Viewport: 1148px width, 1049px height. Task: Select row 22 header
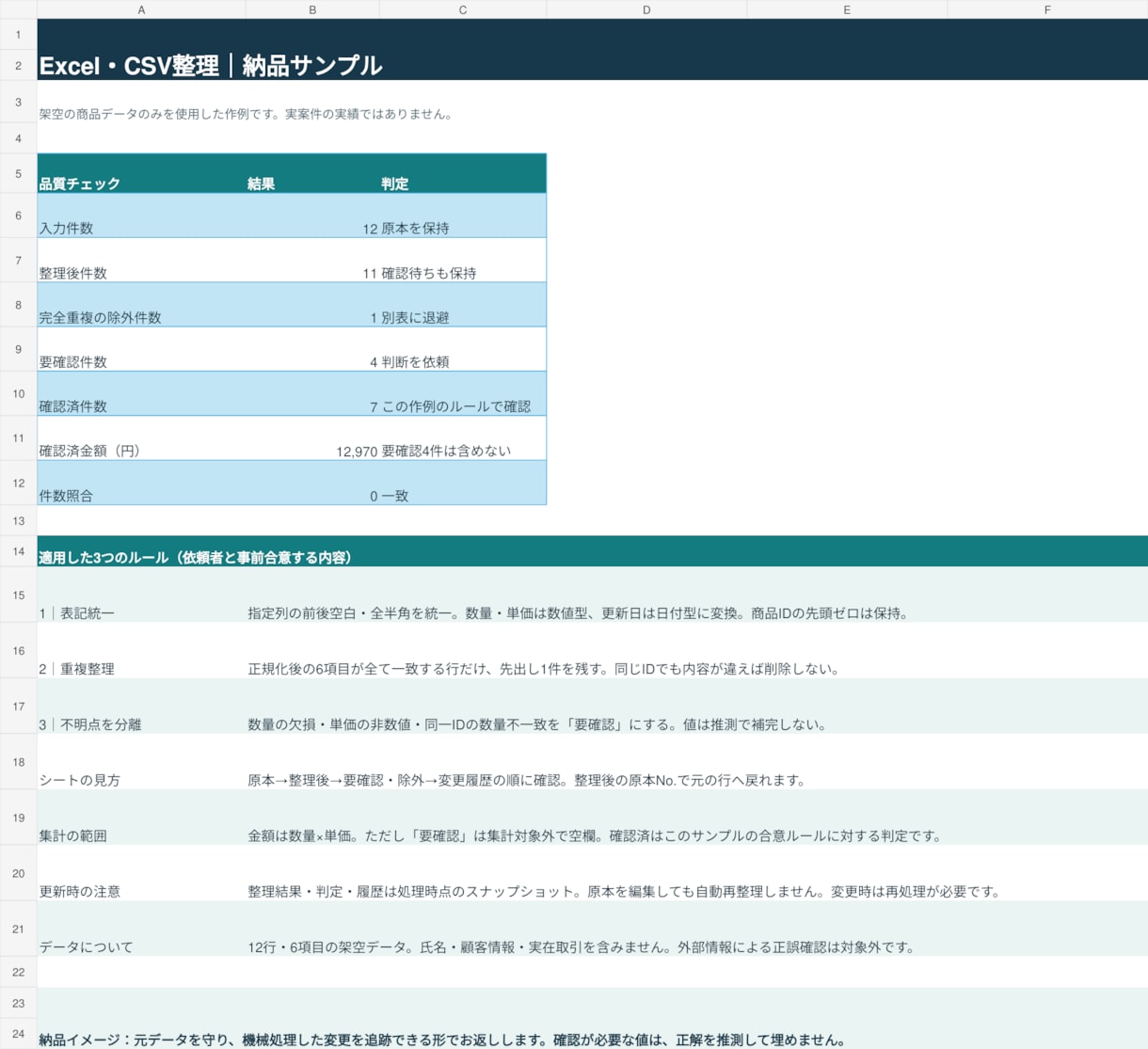coord(18,972)
